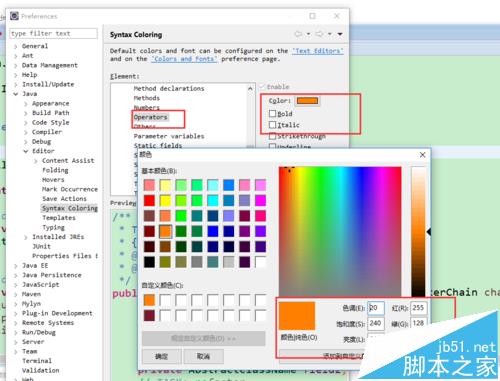
Task: Click the type filter text field
Action: click(x=53, y=33)
